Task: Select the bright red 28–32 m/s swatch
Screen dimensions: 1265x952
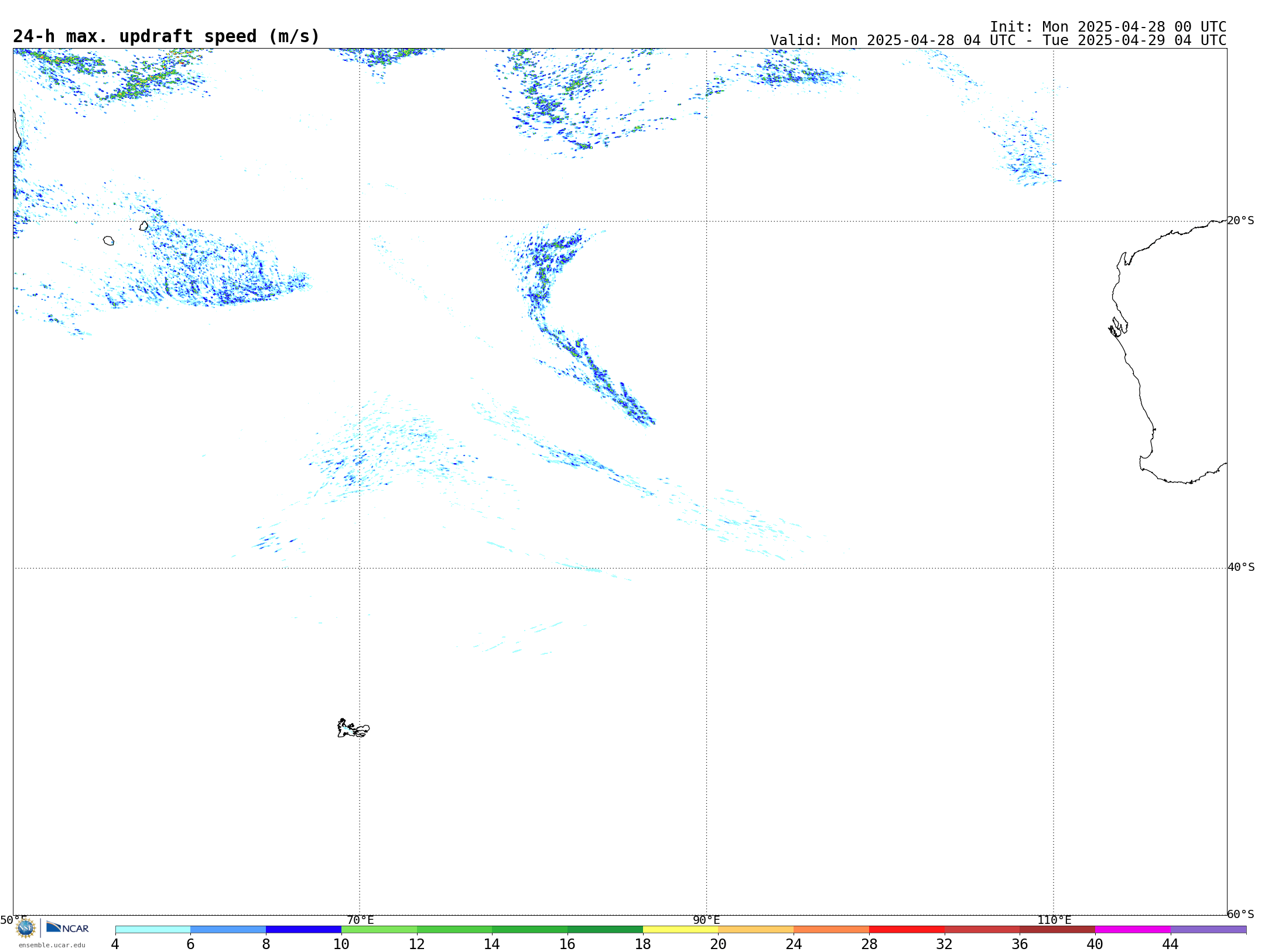Action: click(x=907, y=930)
